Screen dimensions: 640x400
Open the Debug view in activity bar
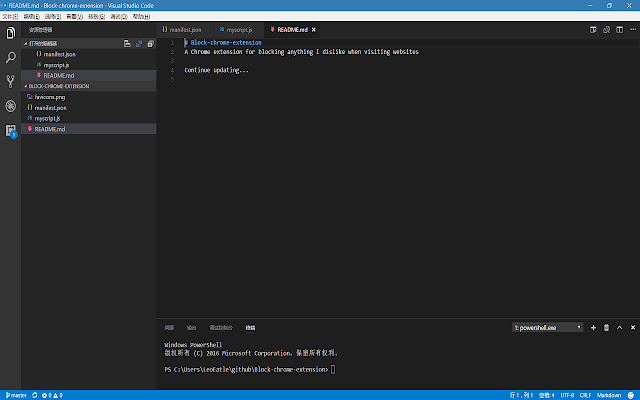pos(11,106)
